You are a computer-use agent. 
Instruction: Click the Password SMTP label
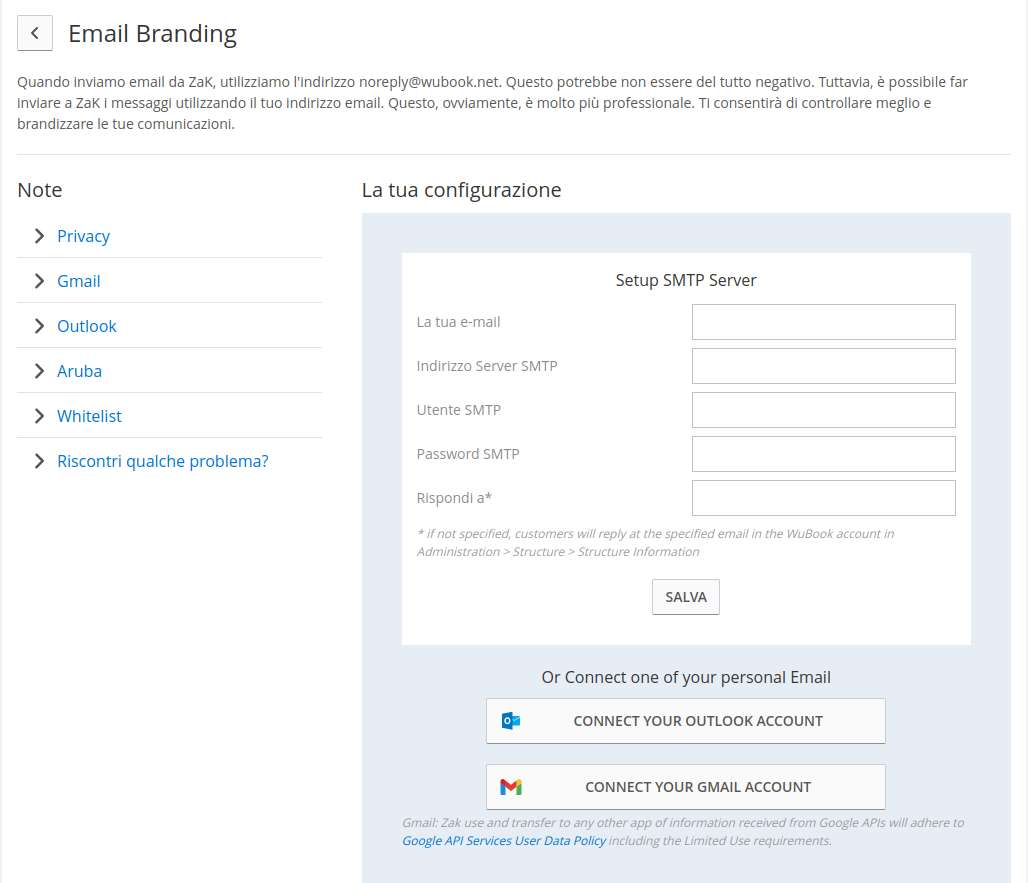tap(468, 454)
